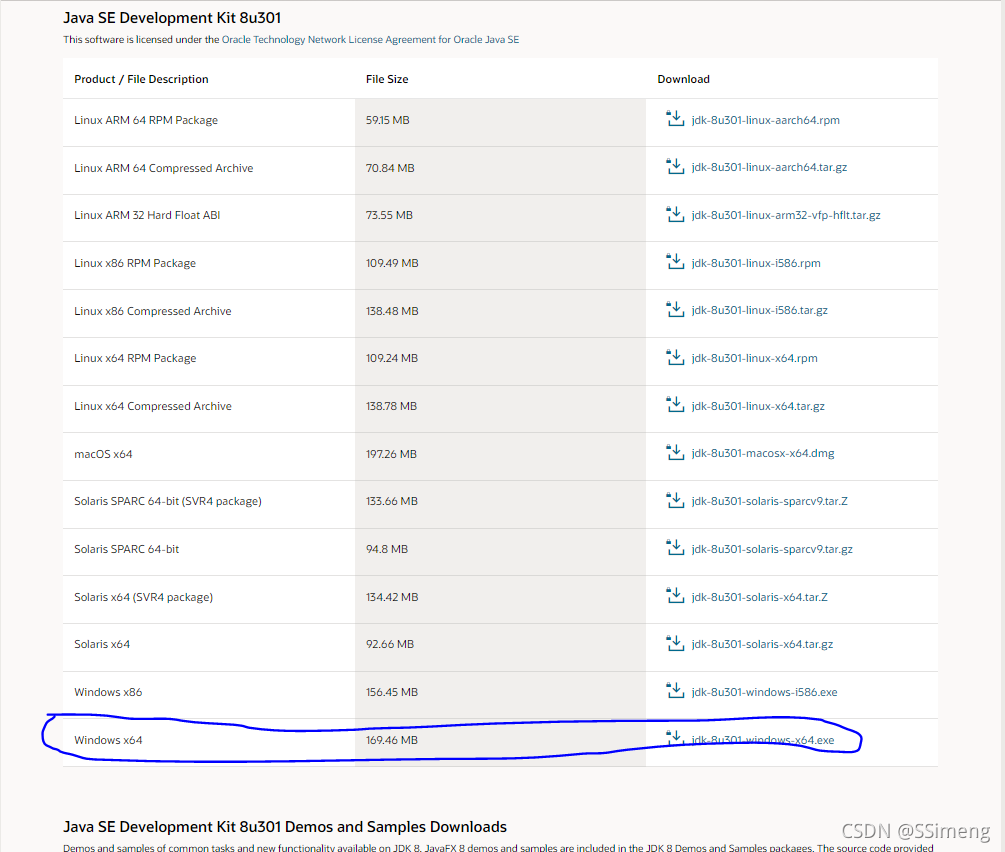
Task: Select the macOS x64 description text
Action: (103, 455)
